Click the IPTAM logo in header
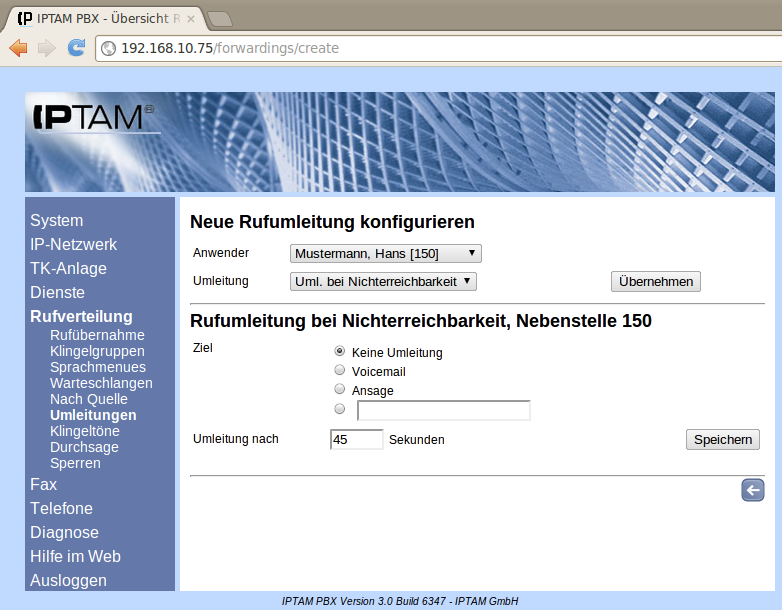The width and height of the screenshot is (782, 610). pyautogui.click(x=94, y=118)
